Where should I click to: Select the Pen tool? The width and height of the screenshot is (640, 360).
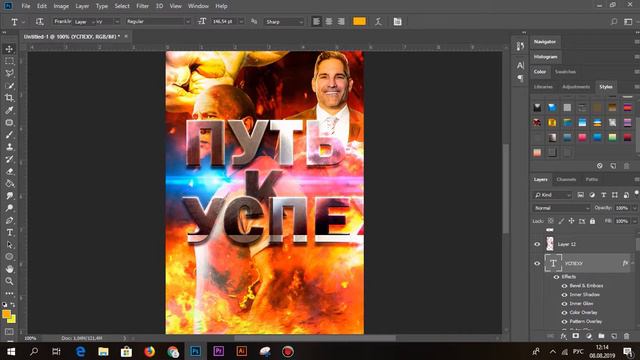(x=9, y=220)
